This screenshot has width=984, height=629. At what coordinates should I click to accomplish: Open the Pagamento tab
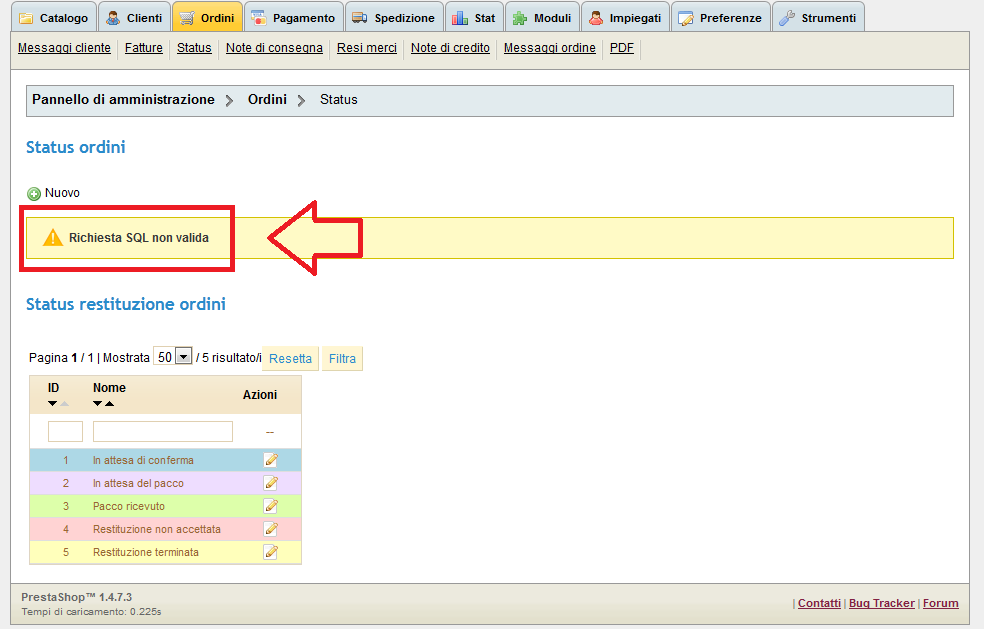click(294, 18)
